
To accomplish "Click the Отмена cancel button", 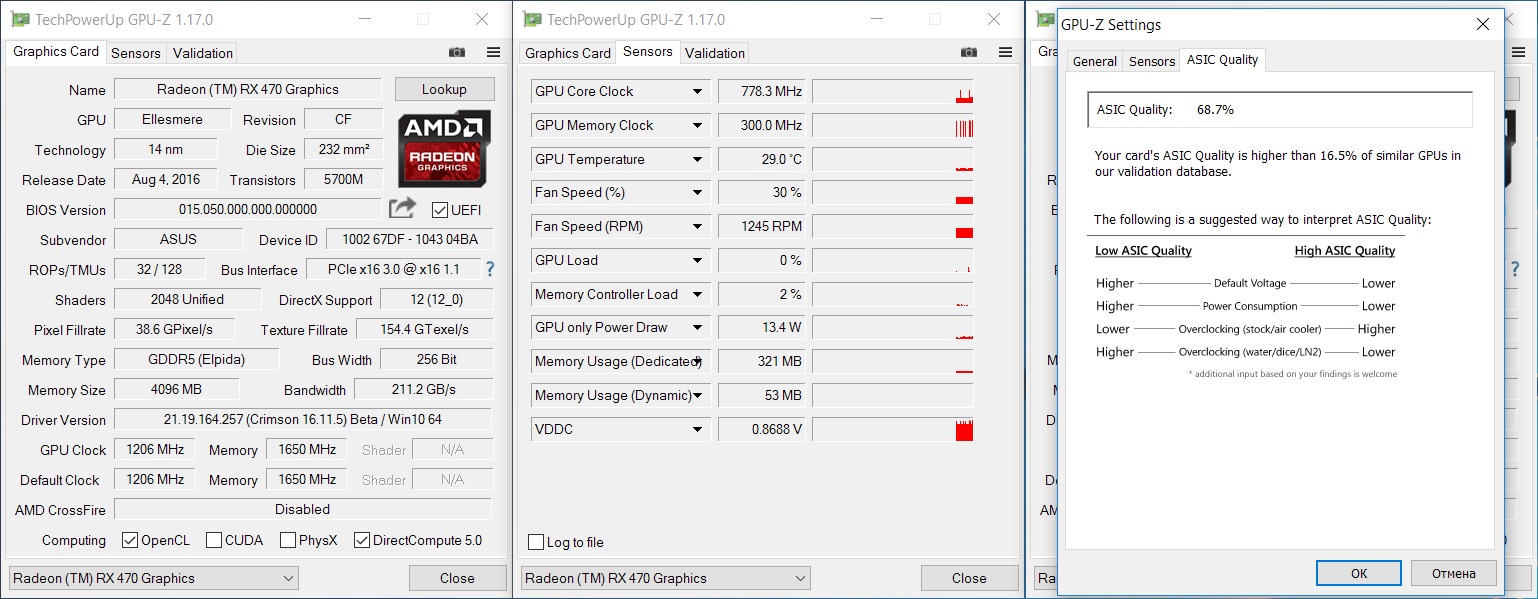I will 1454,573.
